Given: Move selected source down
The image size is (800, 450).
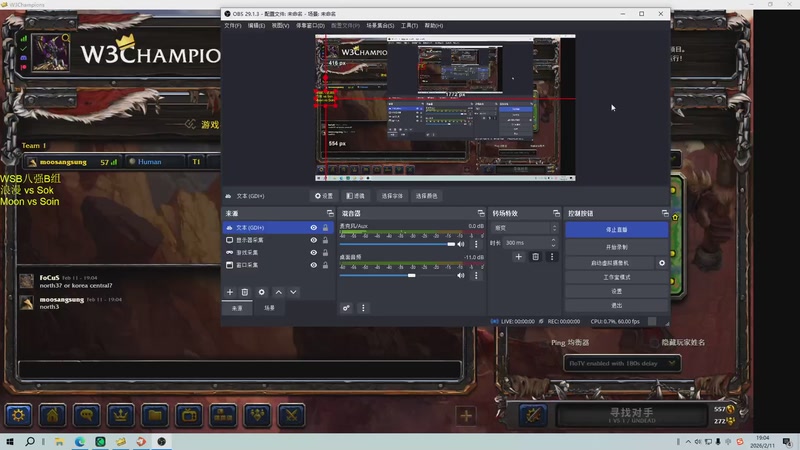Looking at the screenshot, I should 293,292.
